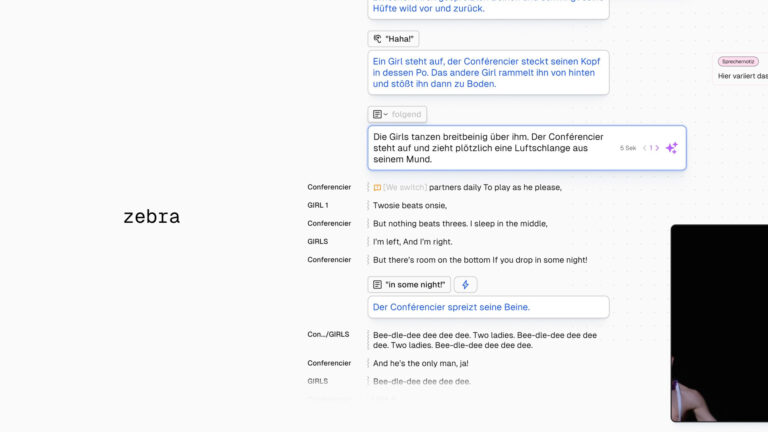
Task: Click into the "Die Girls tanzen breitbeinig" text box
Action: 490,147
